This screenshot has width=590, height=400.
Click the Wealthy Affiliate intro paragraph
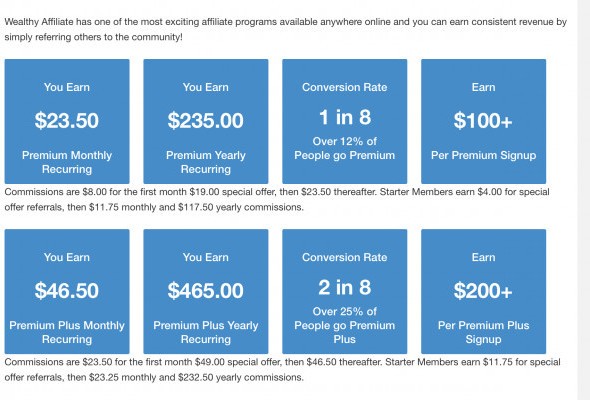[x=286, y=29]
